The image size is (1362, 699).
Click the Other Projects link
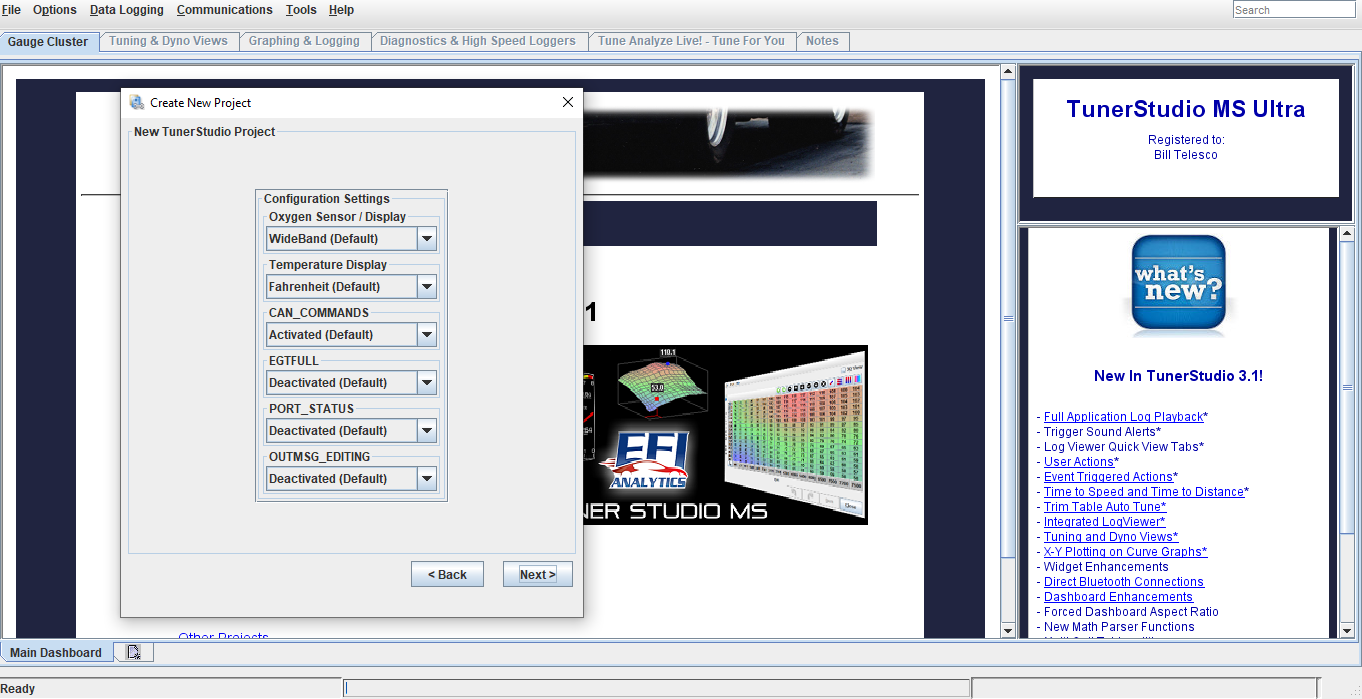[x=223, y=636]
